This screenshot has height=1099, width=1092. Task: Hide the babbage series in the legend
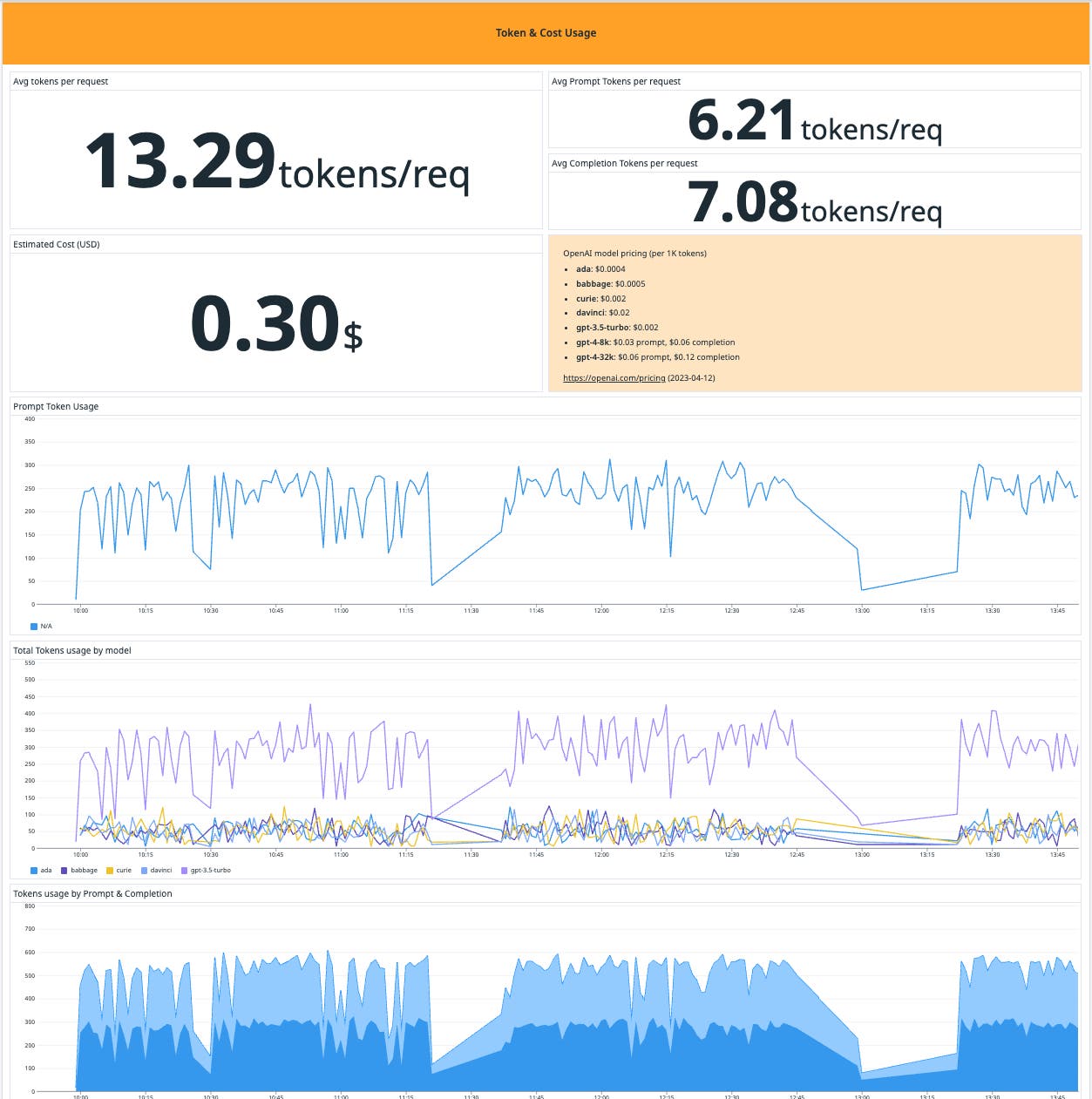pos(83,870)
